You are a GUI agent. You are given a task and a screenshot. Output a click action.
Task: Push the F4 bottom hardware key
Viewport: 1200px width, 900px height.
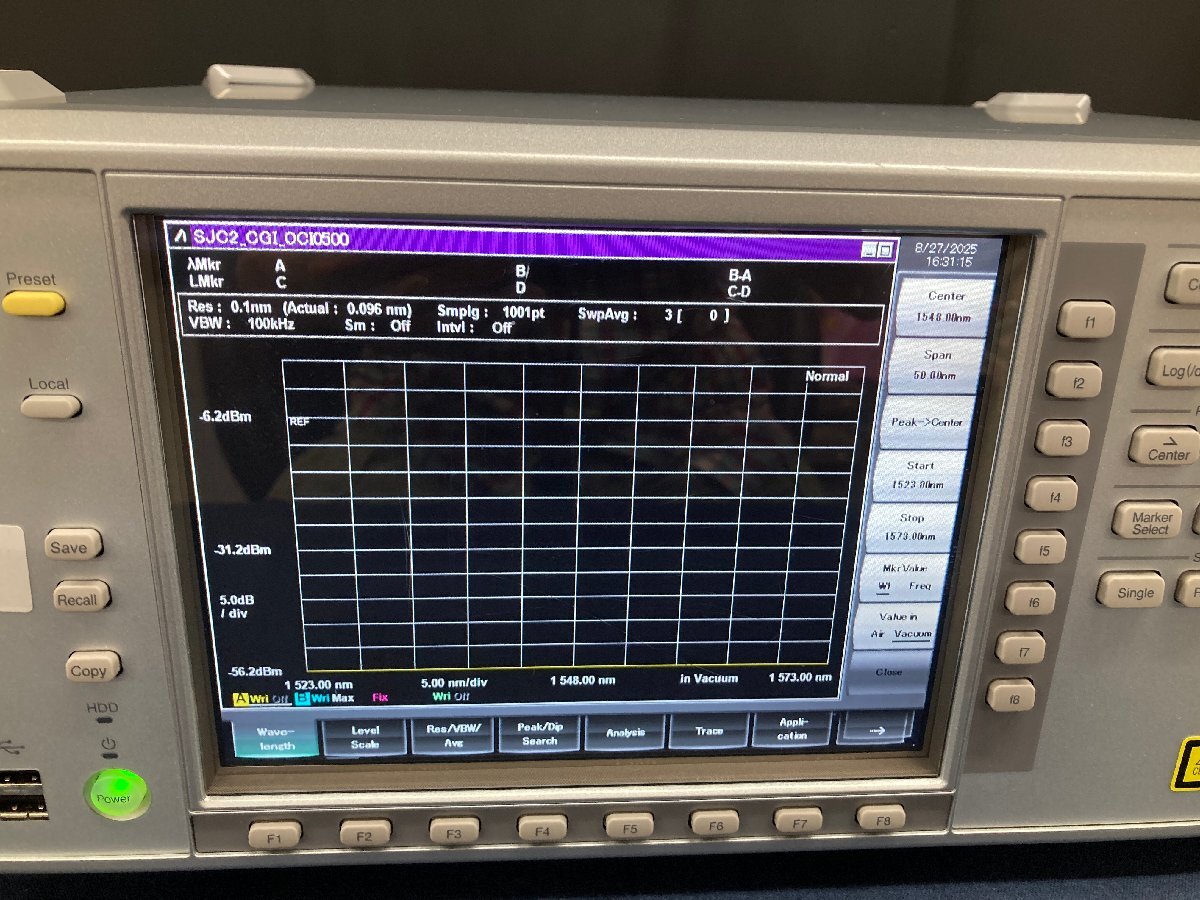click(542, 827)
